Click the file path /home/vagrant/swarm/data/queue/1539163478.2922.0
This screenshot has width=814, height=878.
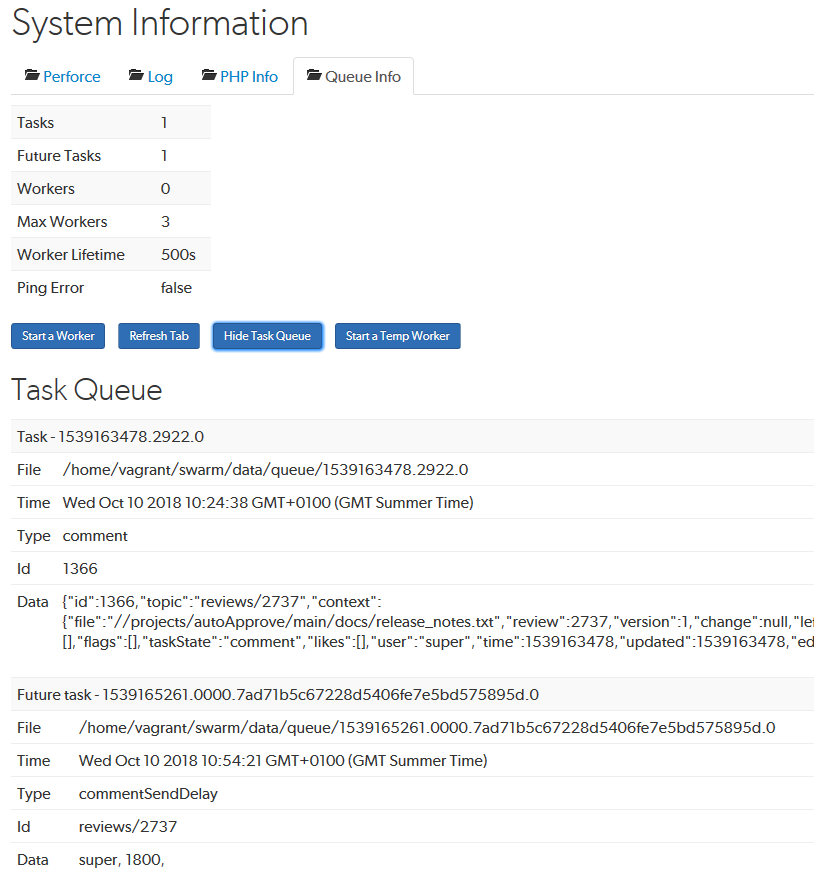265,469
